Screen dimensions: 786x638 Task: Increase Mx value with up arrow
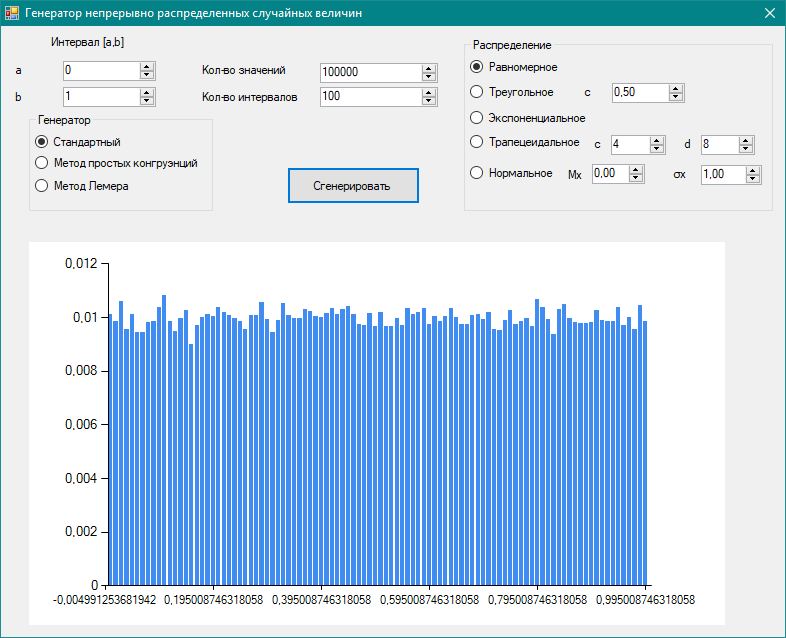pos(636,170)
